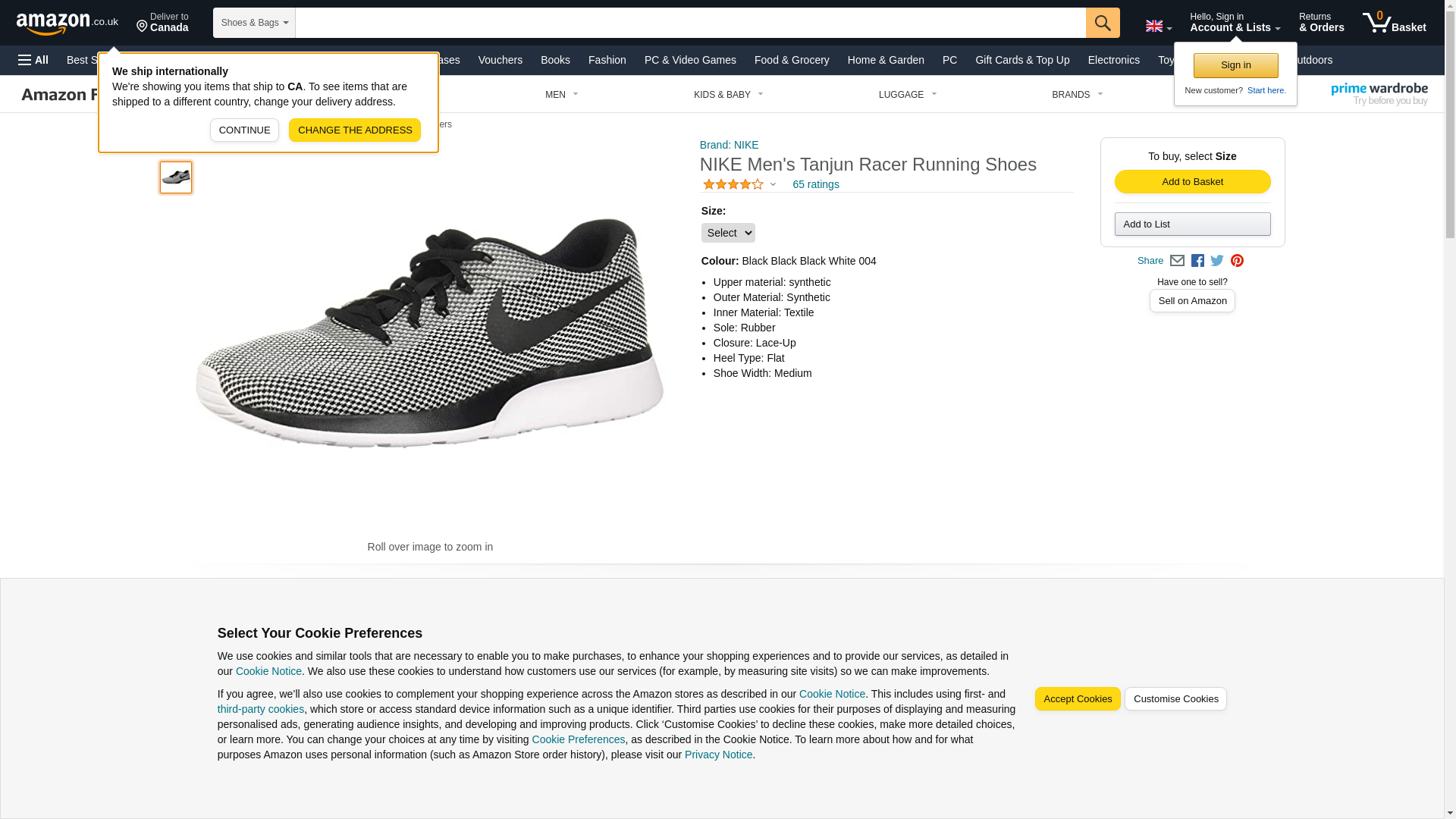Open the 65 ratings link
This screenshot has height=819, width=1456.
tap(815, 184)
